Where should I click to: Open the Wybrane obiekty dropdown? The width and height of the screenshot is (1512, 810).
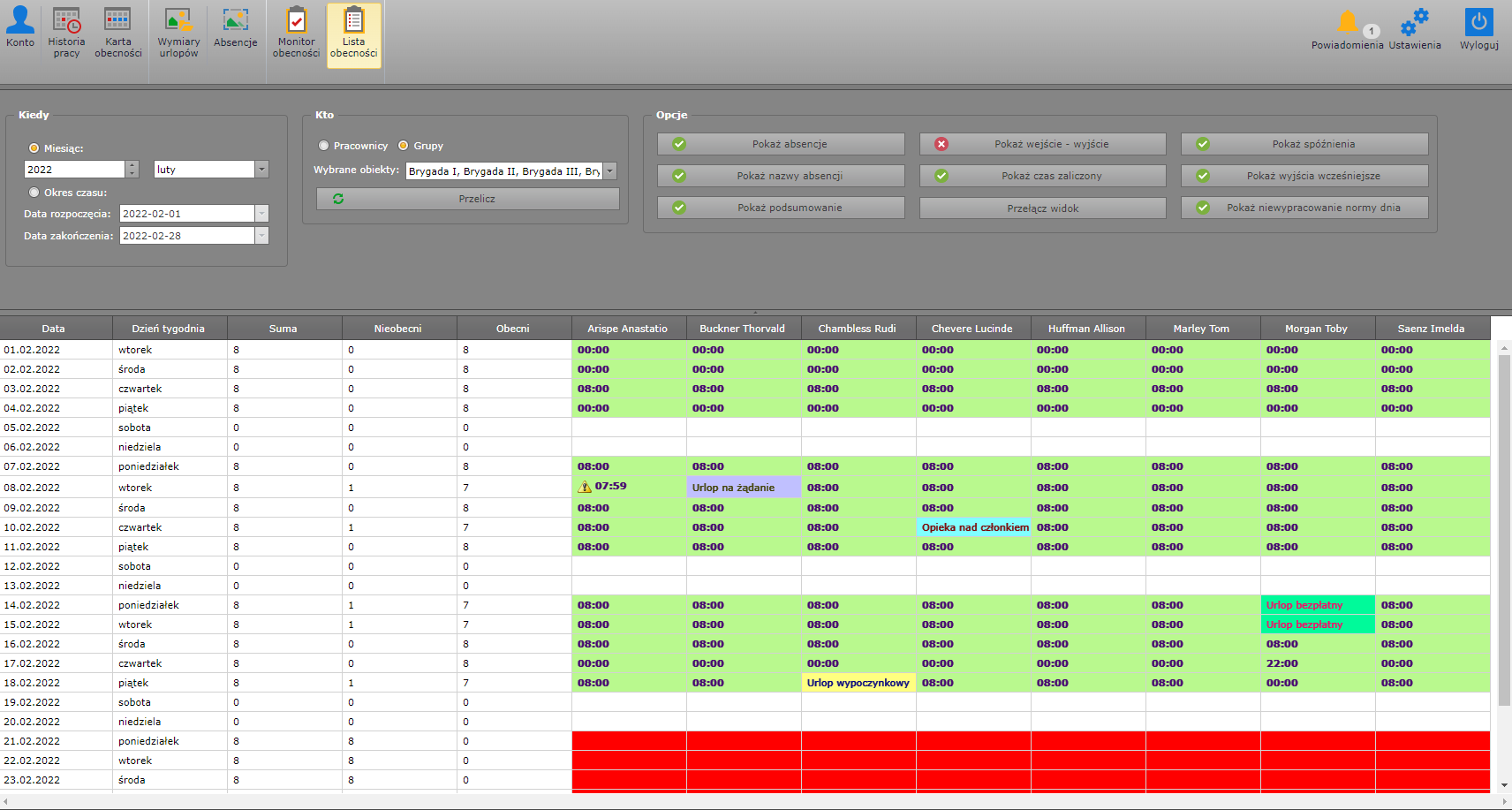tap(609, 171)
